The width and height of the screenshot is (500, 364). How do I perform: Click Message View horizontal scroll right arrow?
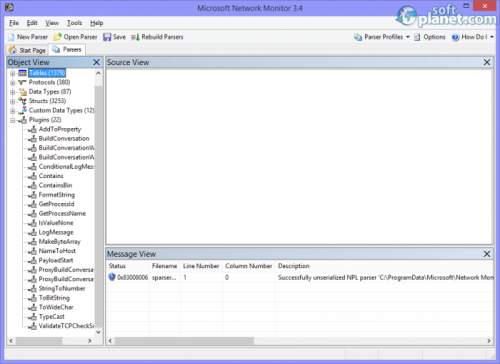[489, 341]
